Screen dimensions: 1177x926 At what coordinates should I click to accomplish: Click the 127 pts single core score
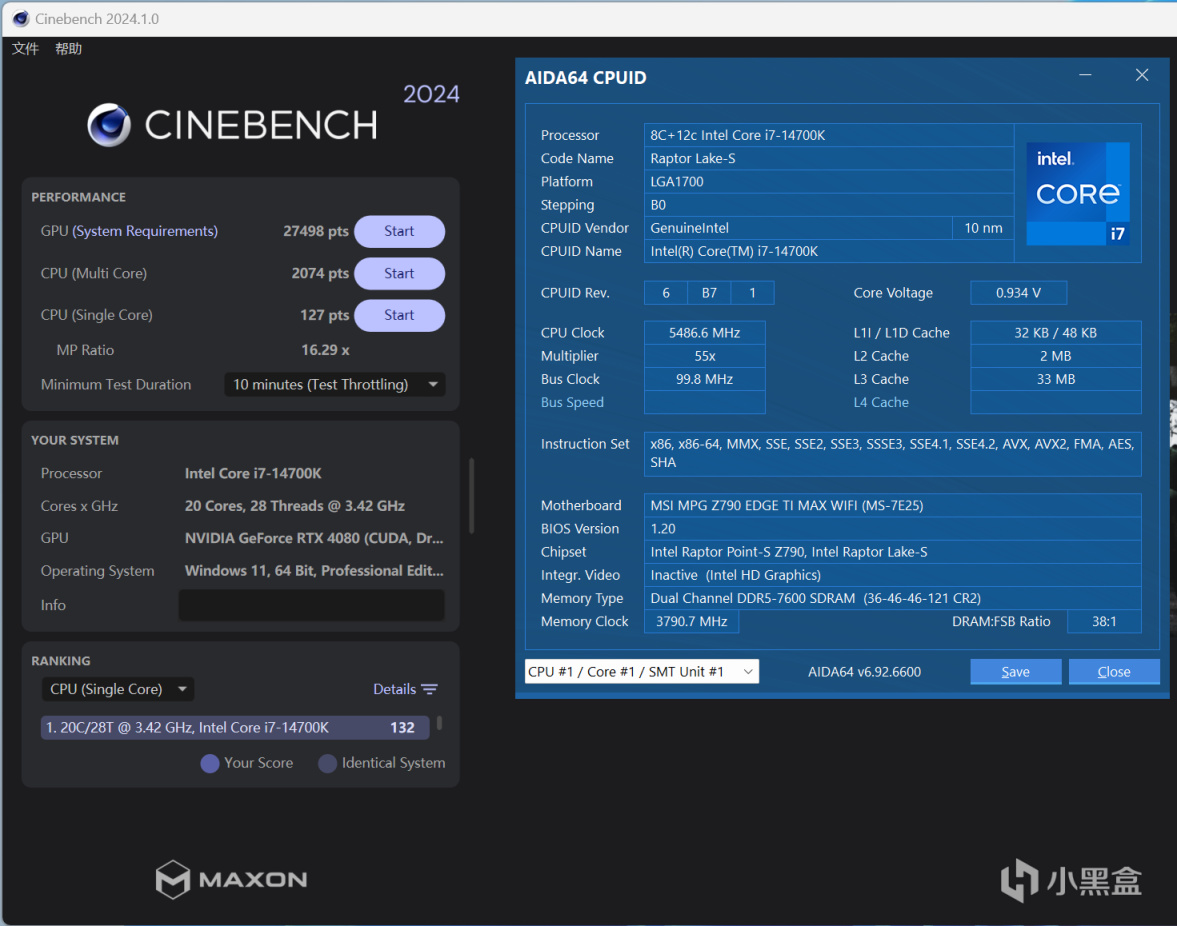(x=325, y=315)
